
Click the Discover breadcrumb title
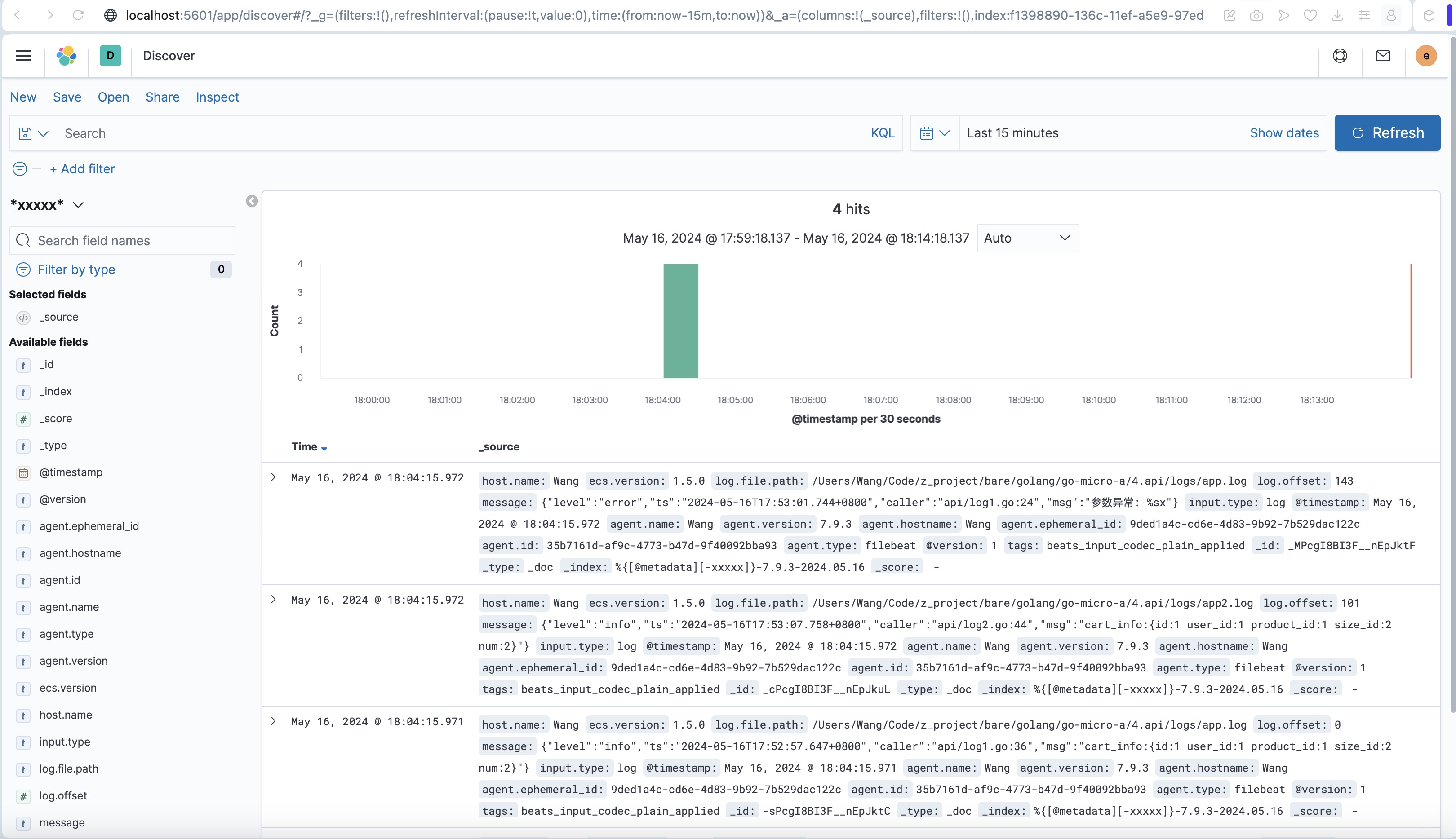(169, 56)
